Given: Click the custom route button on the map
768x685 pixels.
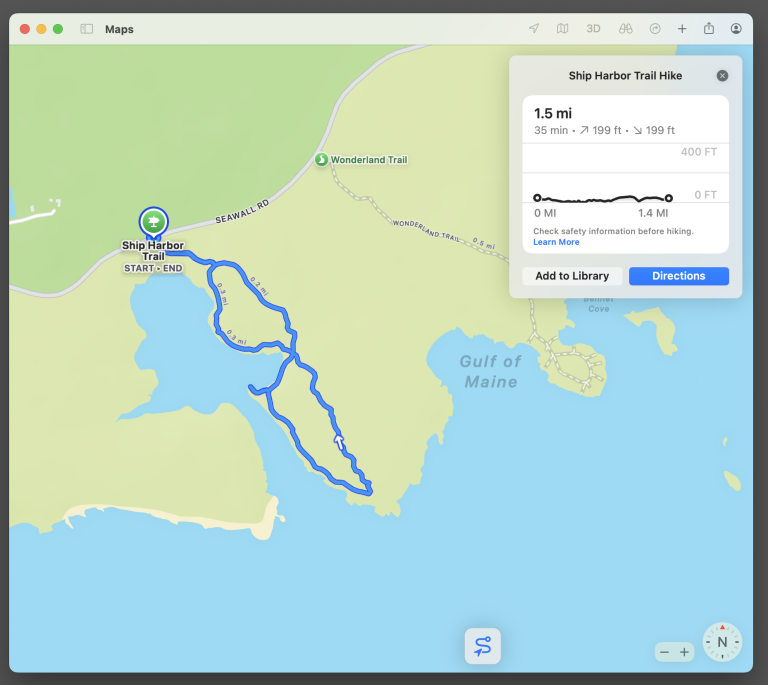Looking at the screenshot, I should (x=482, y=646).
